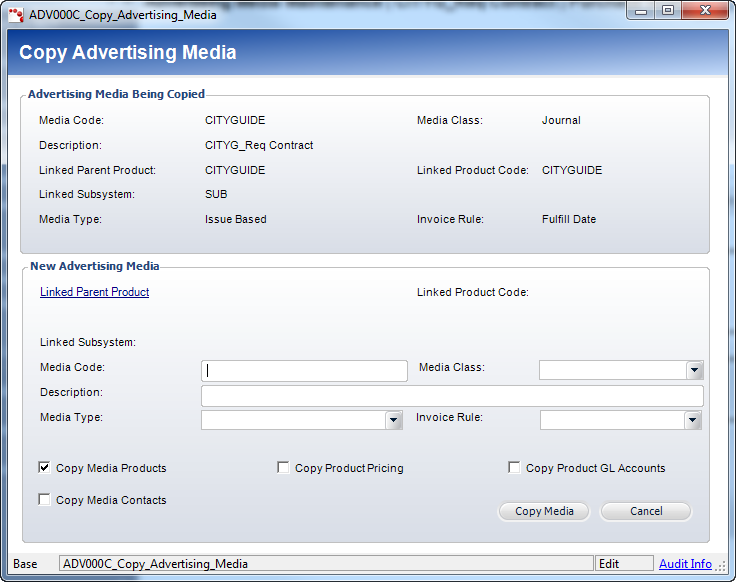
Task: Click the resize grip in status bar
Action: click(x=721, y=566)
